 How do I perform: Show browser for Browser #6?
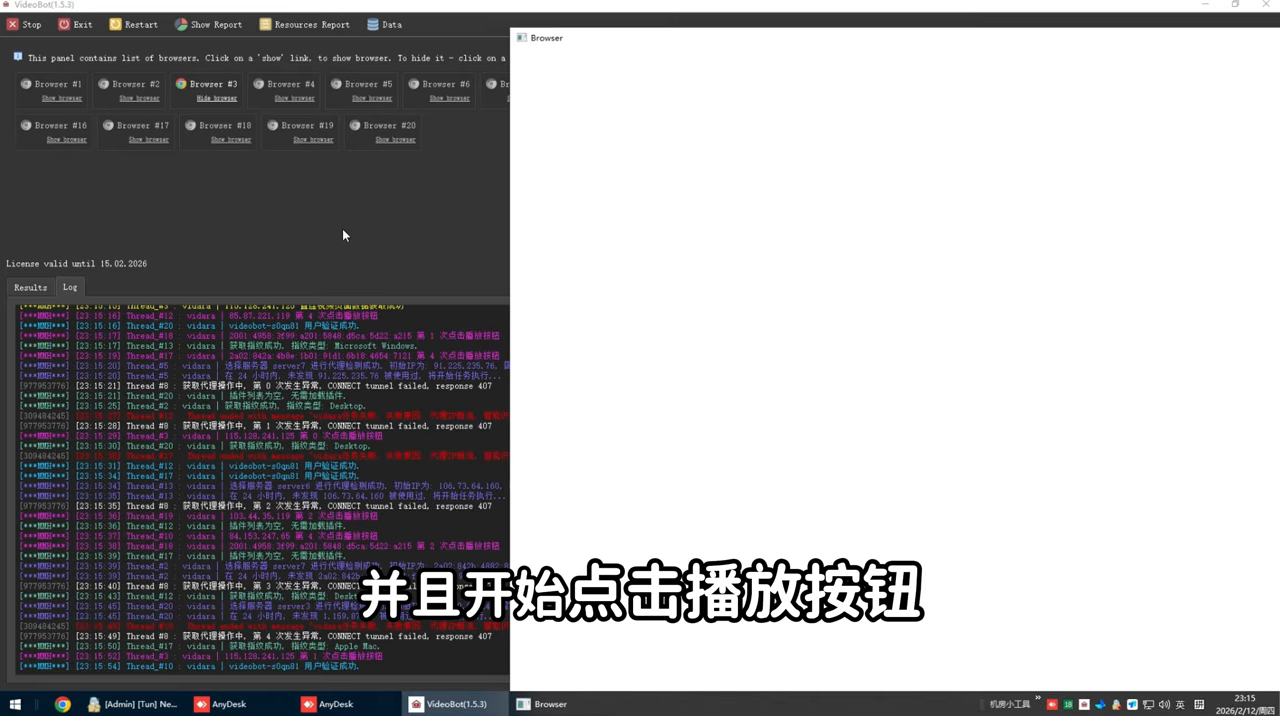(x=449, y=98)
